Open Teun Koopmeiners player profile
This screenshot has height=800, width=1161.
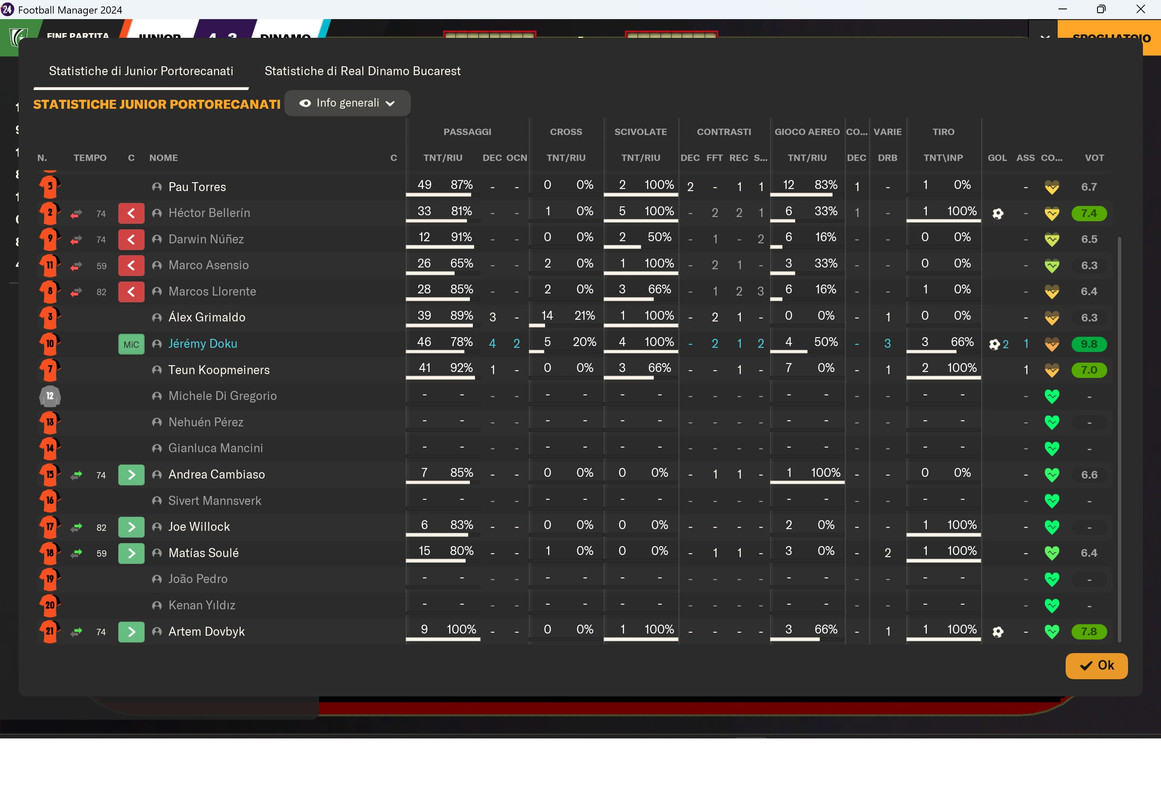tap(218, 370)
